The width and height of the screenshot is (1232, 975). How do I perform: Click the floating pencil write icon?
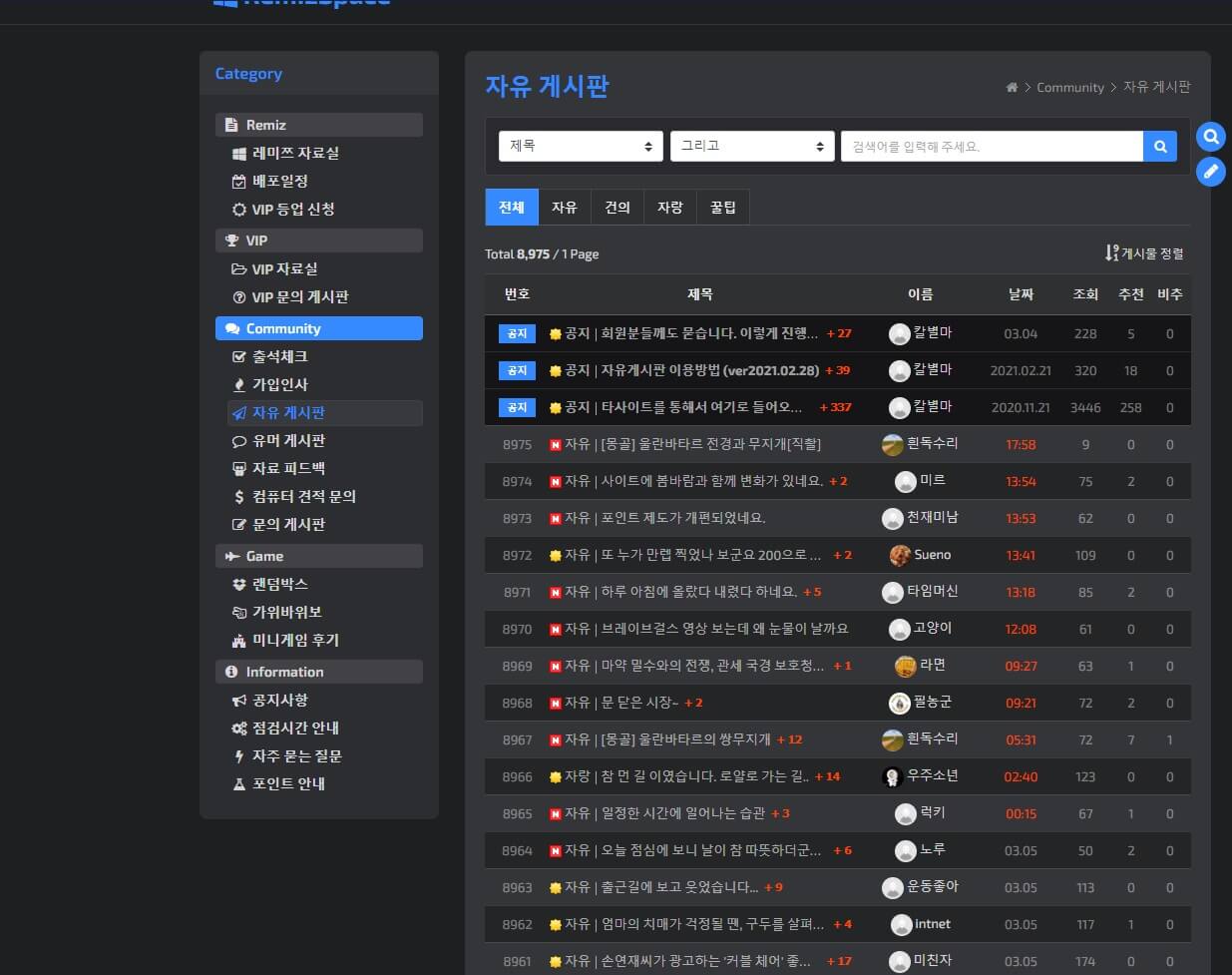tap(1210, 171)
